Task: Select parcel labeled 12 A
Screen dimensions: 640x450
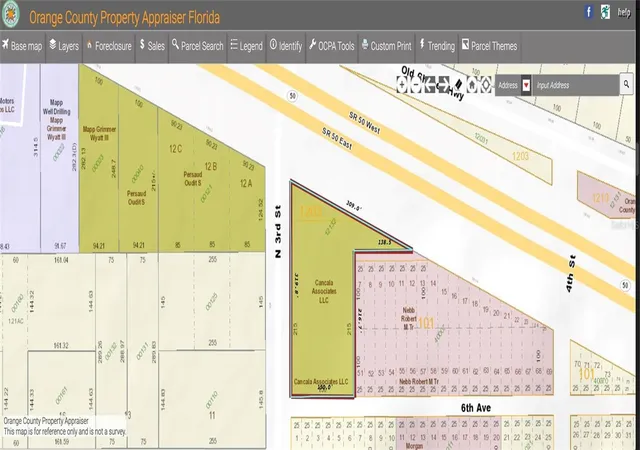Action: pos(246,184)
